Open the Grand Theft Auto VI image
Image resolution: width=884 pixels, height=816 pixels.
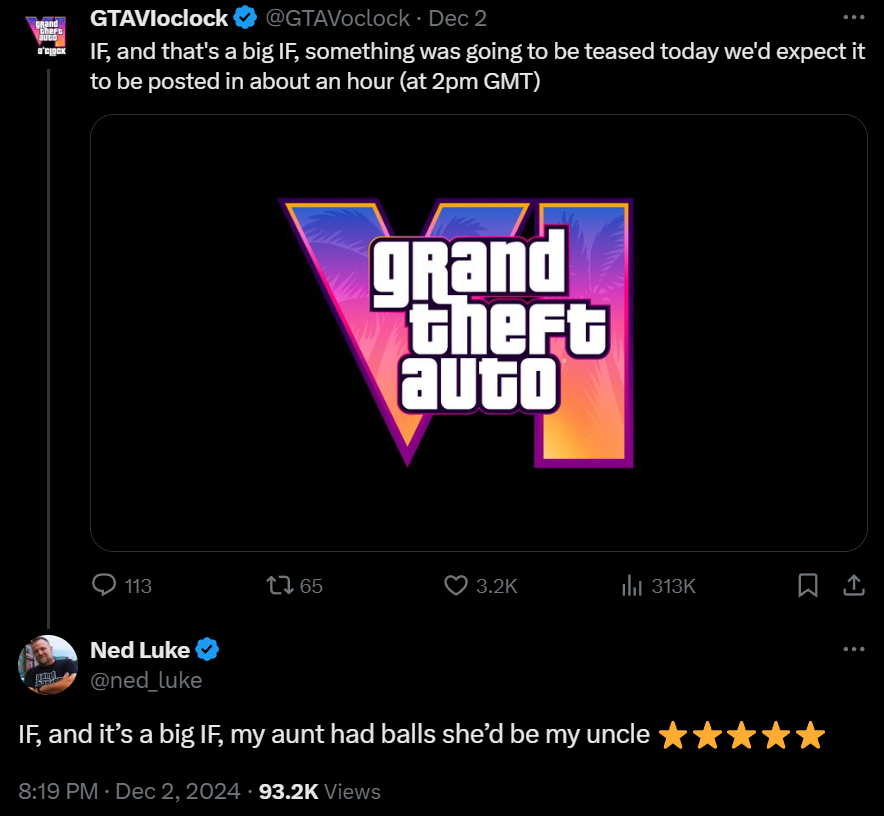point(478,332)
